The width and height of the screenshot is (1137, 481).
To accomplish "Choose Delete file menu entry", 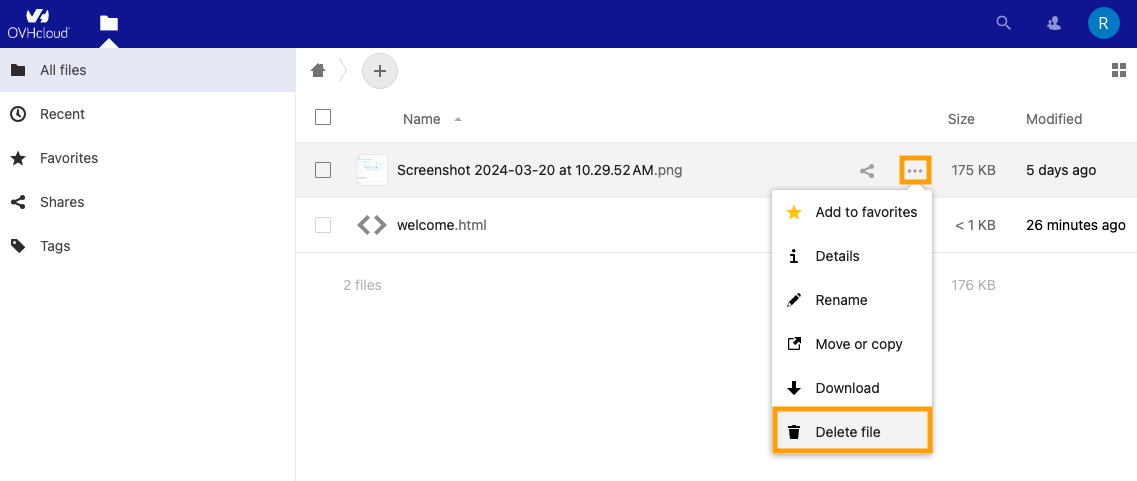I will pyautogui.click(x=852, y=432).
